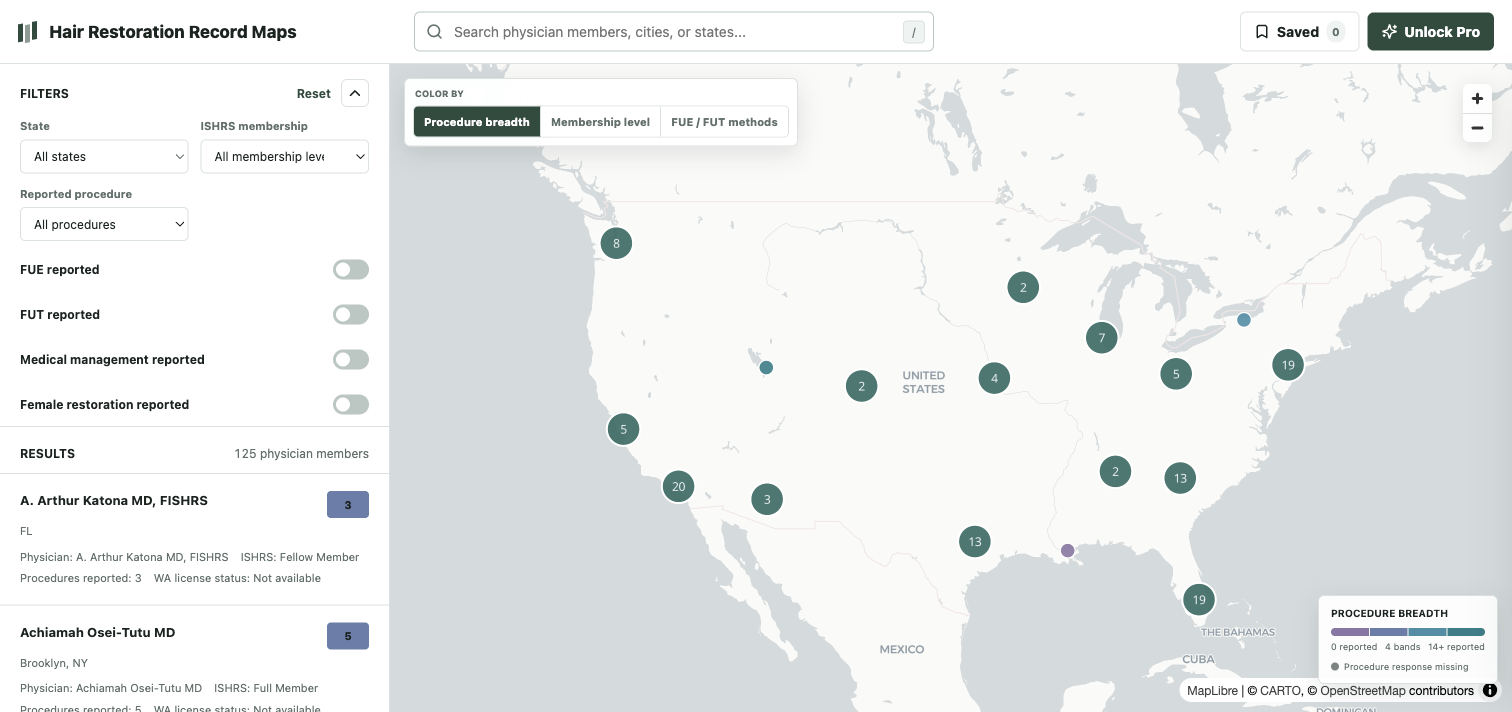Viewport: 1512px width, 712px height.
Task: Collapse the Filters panel
Action: [355, 93]
